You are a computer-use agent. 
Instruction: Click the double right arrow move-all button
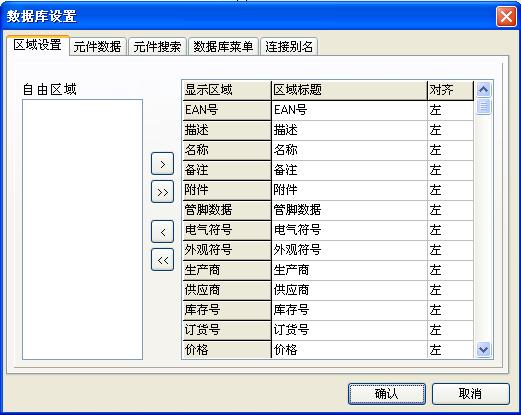[162, 192]
